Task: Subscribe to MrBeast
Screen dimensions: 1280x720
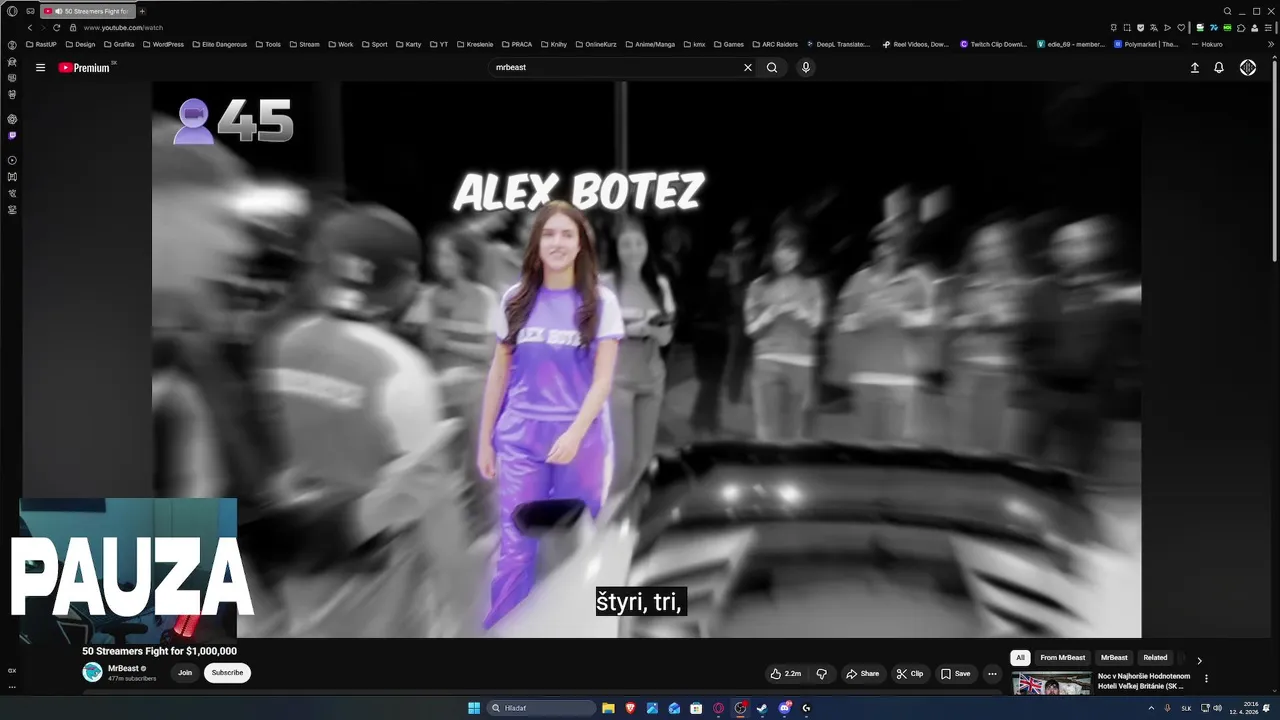Action: [x=227, y=673]
